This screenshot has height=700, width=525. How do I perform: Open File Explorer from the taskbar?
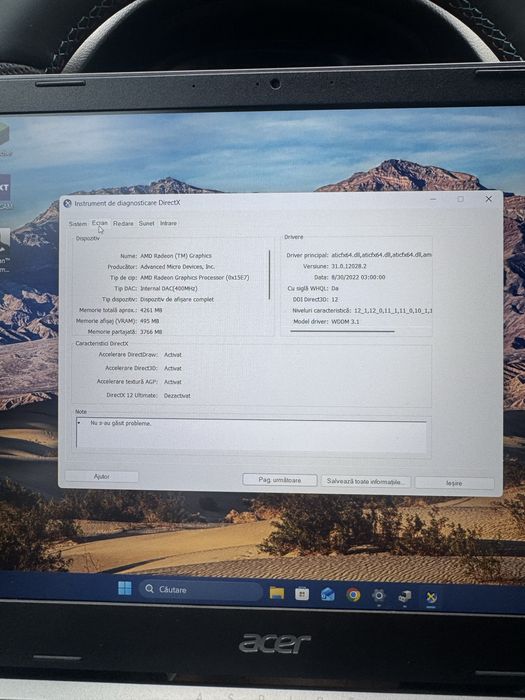[x=277, y=593]
